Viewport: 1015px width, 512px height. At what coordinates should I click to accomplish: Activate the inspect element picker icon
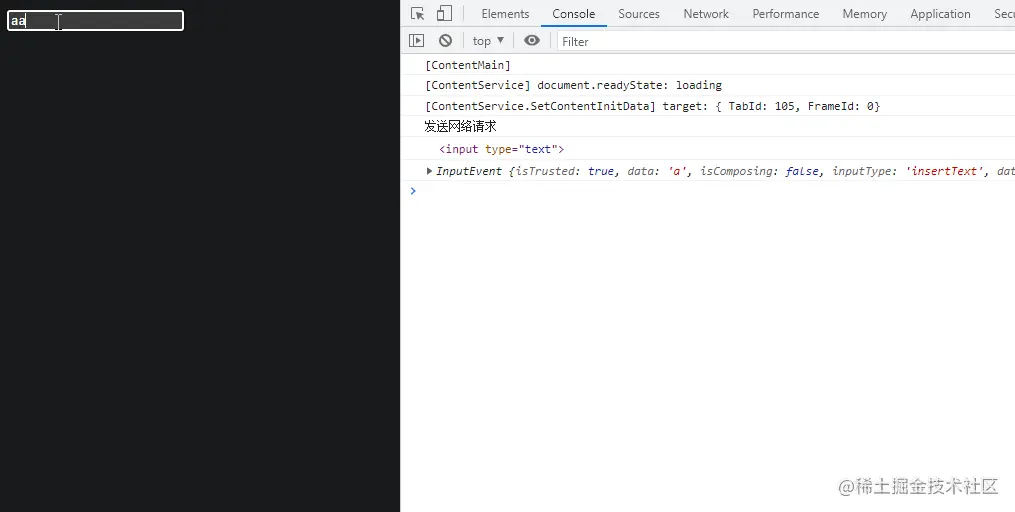click(x=418, y=14)
